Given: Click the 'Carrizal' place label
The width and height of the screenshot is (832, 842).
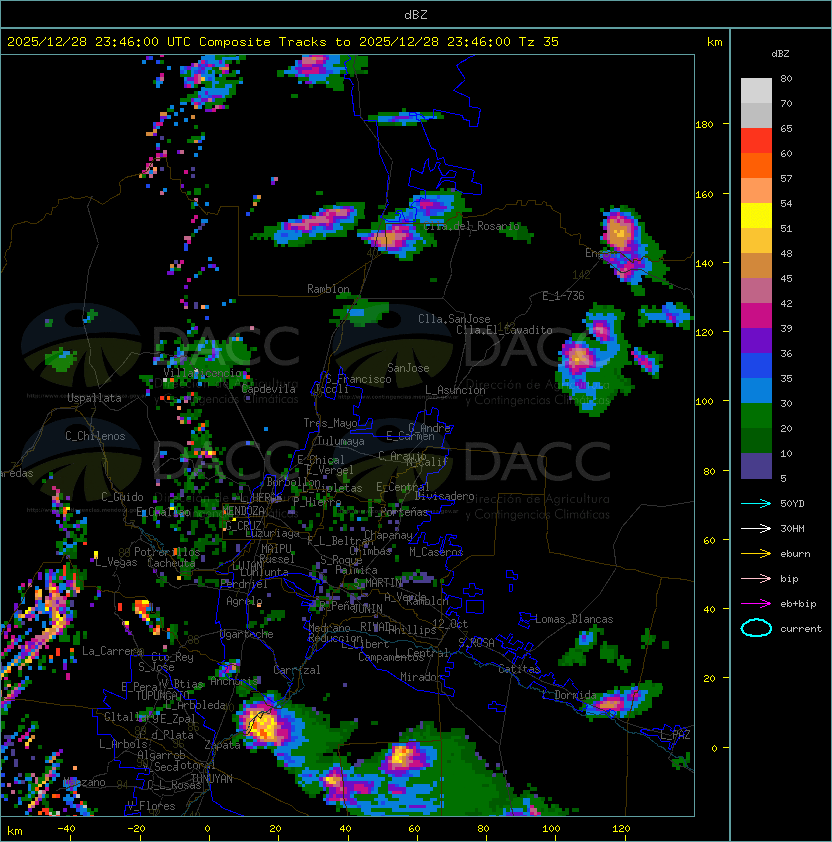Looking at the screenshot, I should point(297,670).
